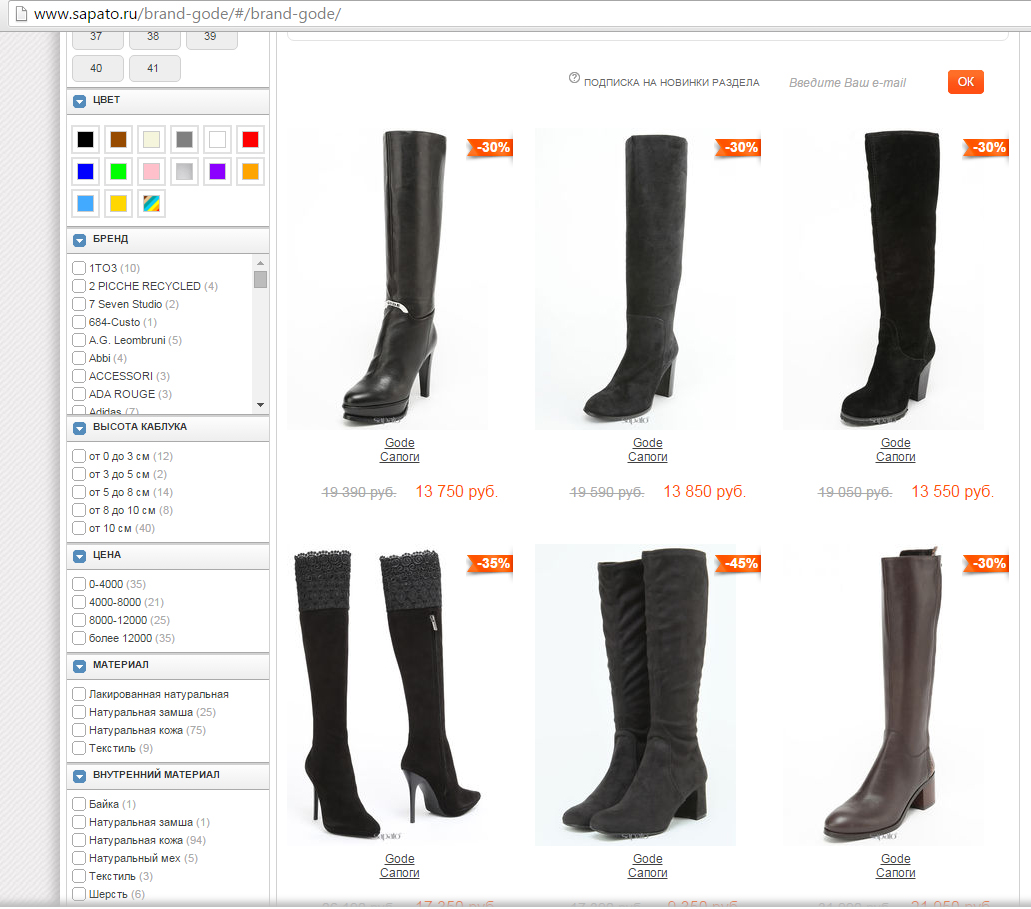Choose the green color swatch

[118, 171]
